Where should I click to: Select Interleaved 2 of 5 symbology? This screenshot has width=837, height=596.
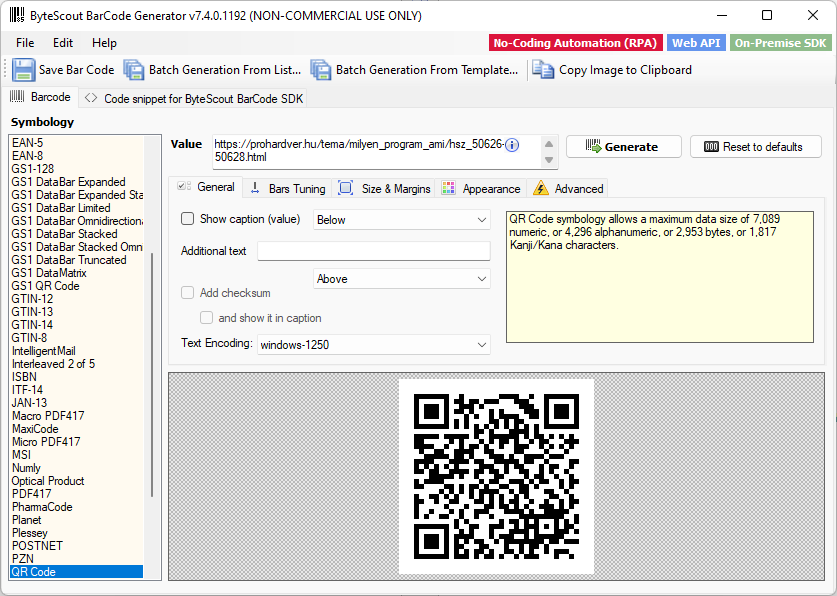(x=76, y=364)
